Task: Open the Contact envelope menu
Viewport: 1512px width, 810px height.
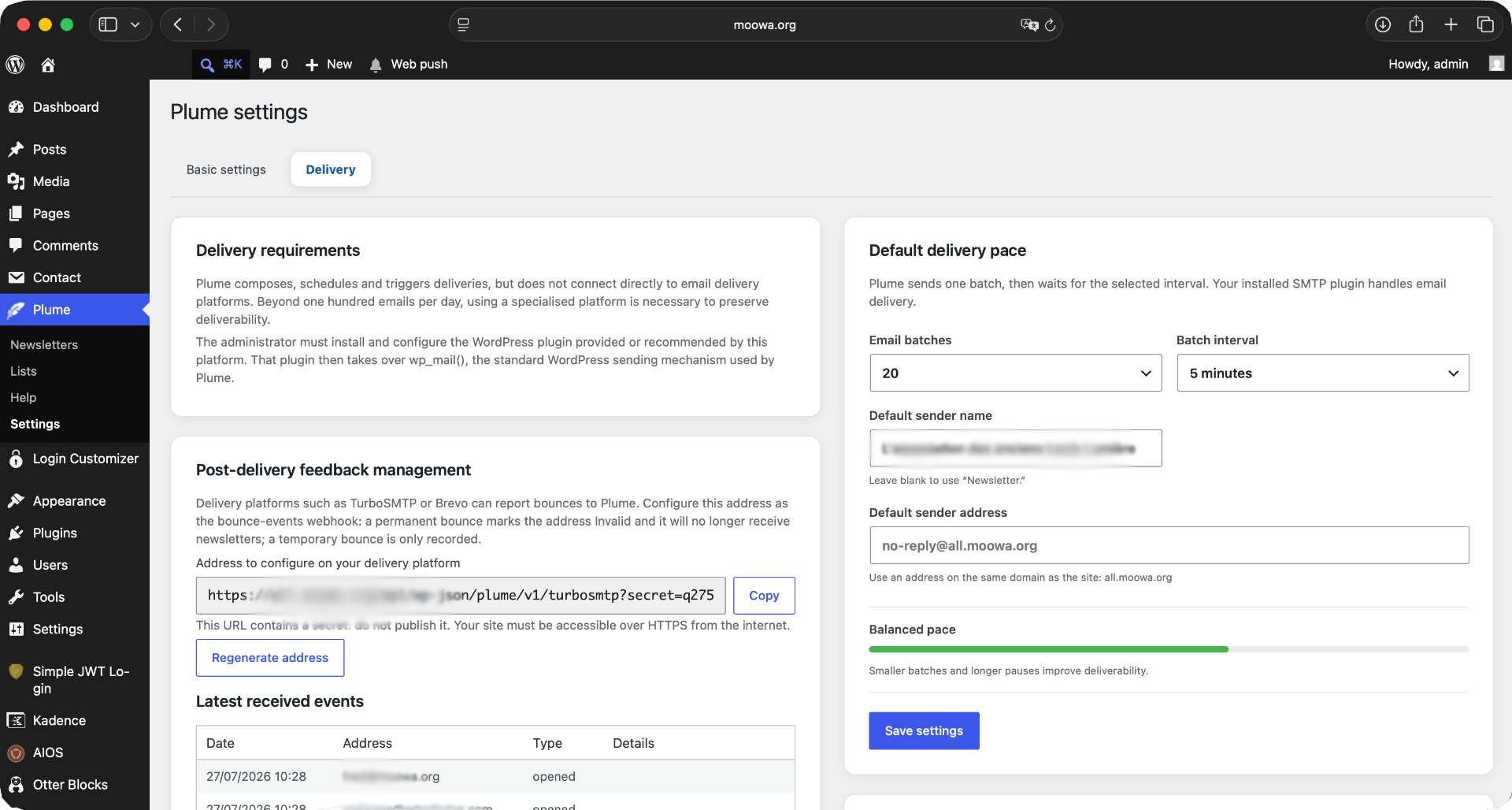Action: point(75,278)
